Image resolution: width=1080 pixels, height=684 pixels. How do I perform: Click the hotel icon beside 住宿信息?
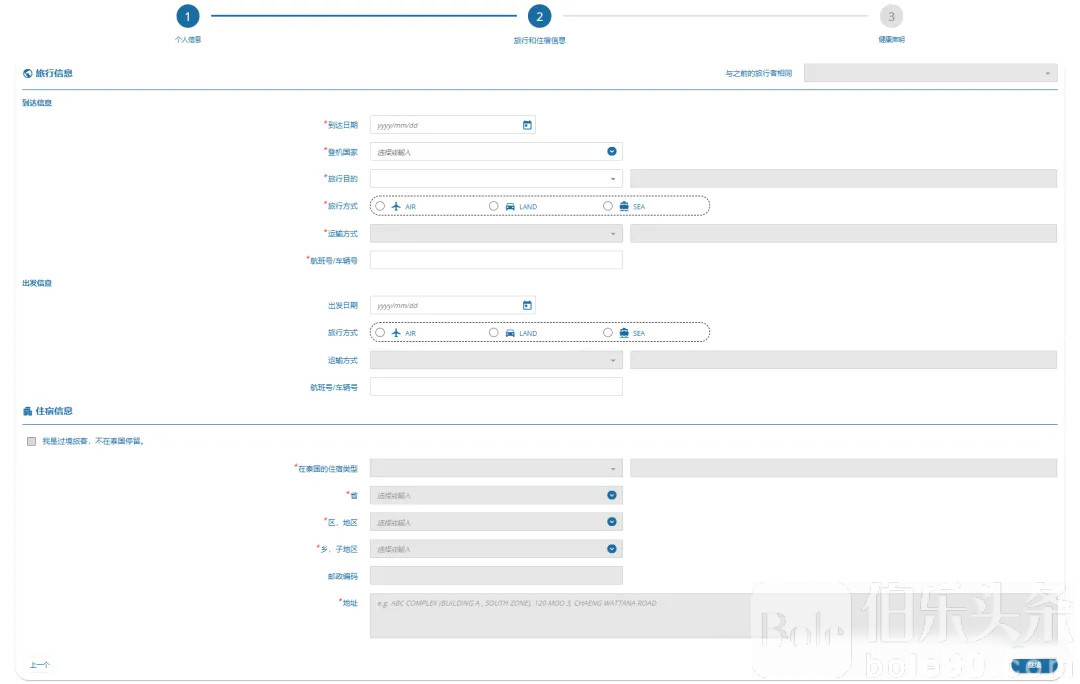[27, 411]
